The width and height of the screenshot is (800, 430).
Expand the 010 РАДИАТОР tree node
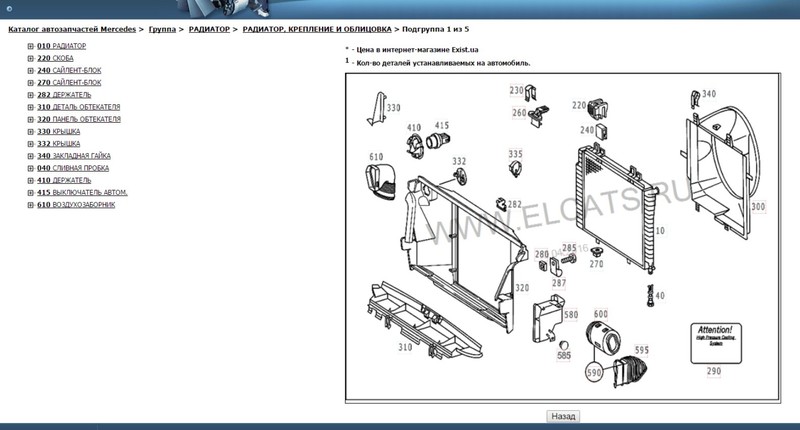click(31, 47)
